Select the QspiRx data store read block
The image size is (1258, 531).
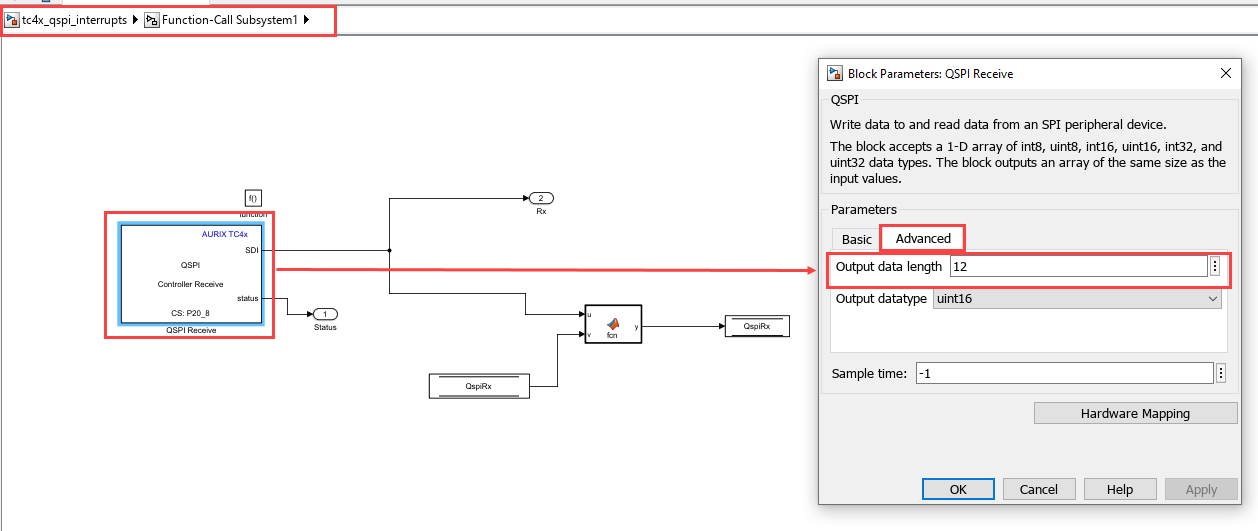pos(478,385)
